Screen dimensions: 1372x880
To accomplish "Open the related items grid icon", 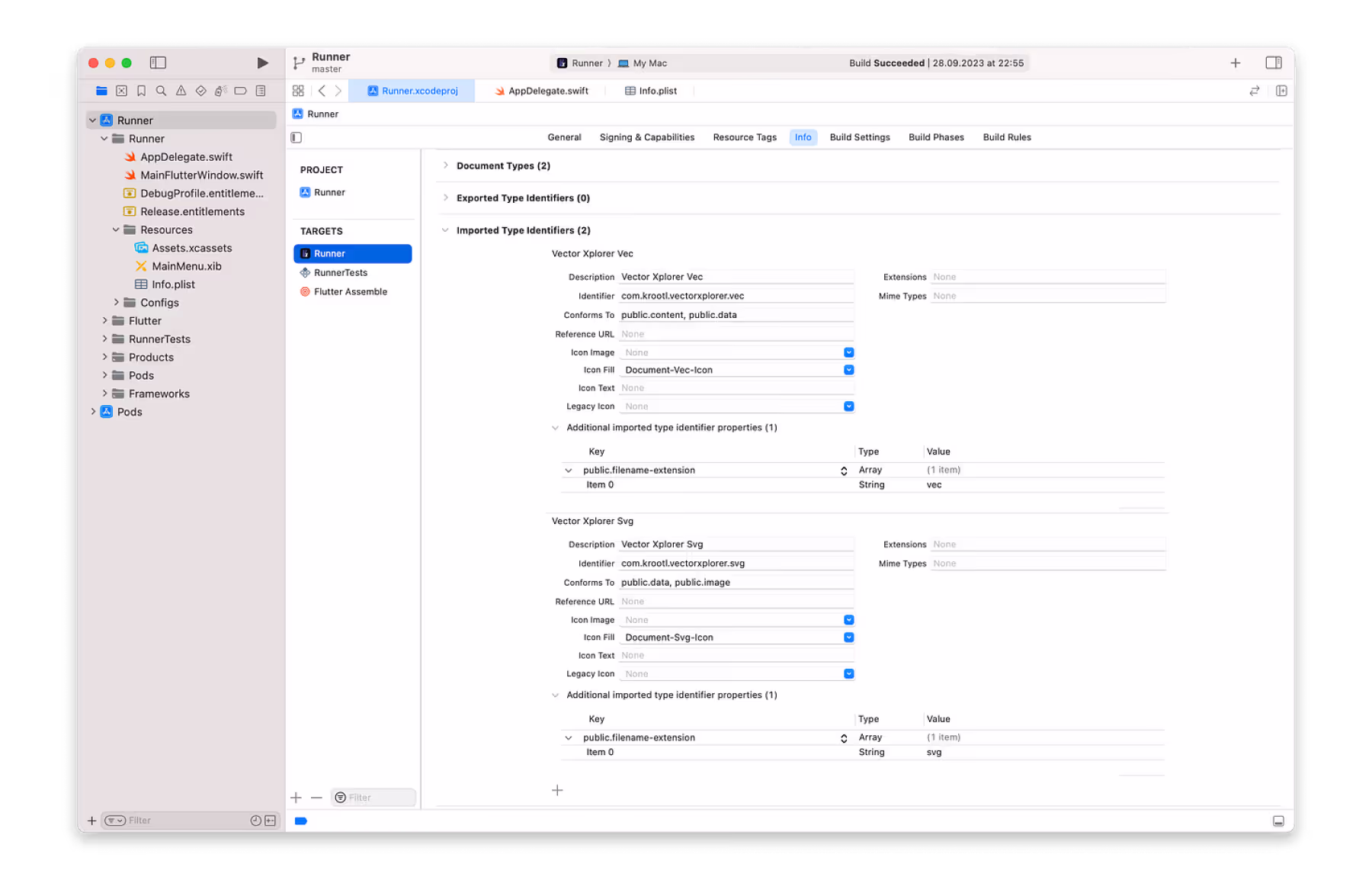I will tap(298, 91).
